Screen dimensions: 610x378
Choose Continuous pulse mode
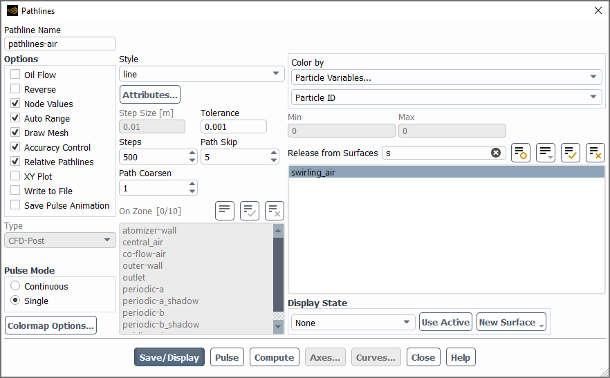click(15, 286)
